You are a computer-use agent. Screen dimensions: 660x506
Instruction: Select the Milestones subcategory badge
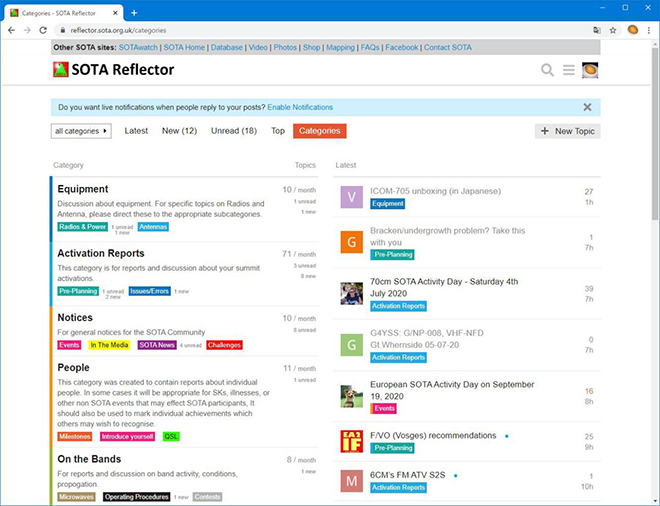point(75,437)
